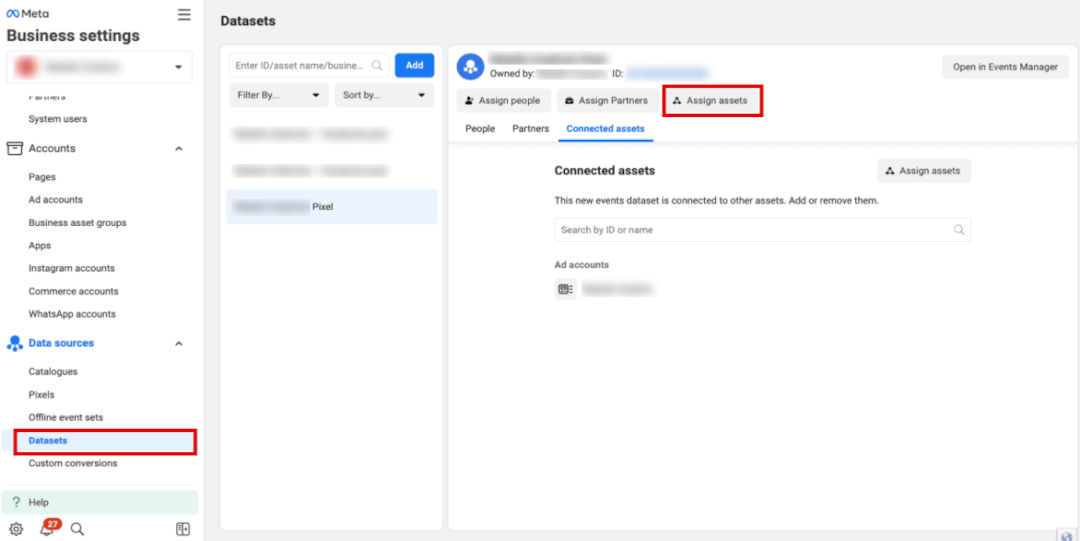Open Catalogues under Data sources
The width and height of the screenshot is (1080, 541).
(x=53, y=371)
